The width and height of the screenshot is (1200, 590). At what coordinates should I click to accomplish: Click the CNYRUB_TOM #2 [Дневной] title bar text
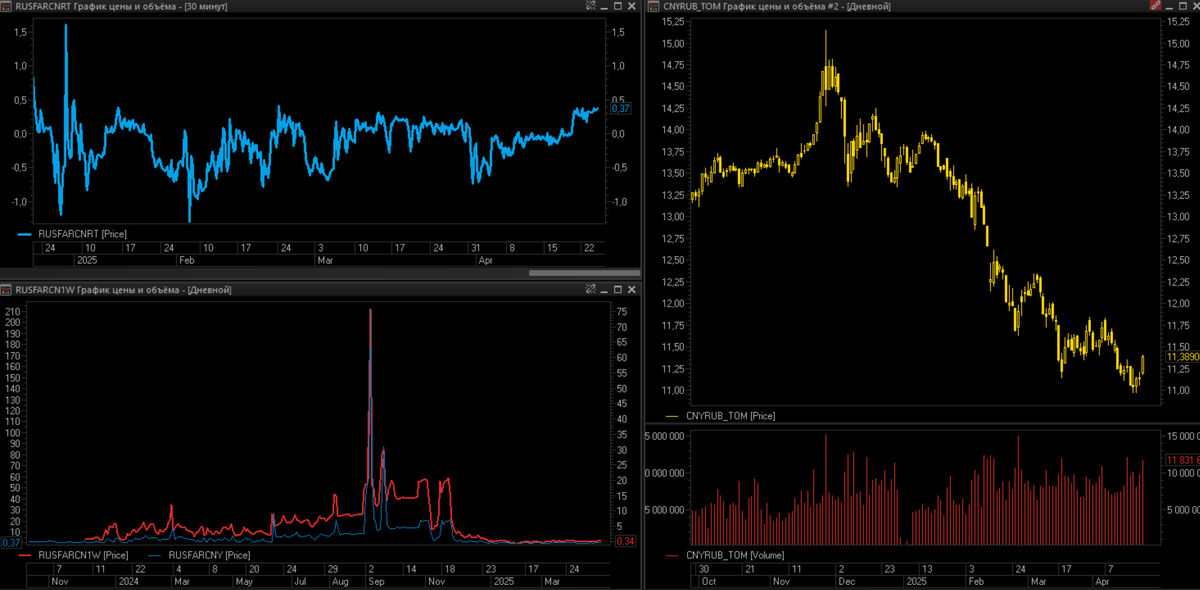[x=777, y=6]
